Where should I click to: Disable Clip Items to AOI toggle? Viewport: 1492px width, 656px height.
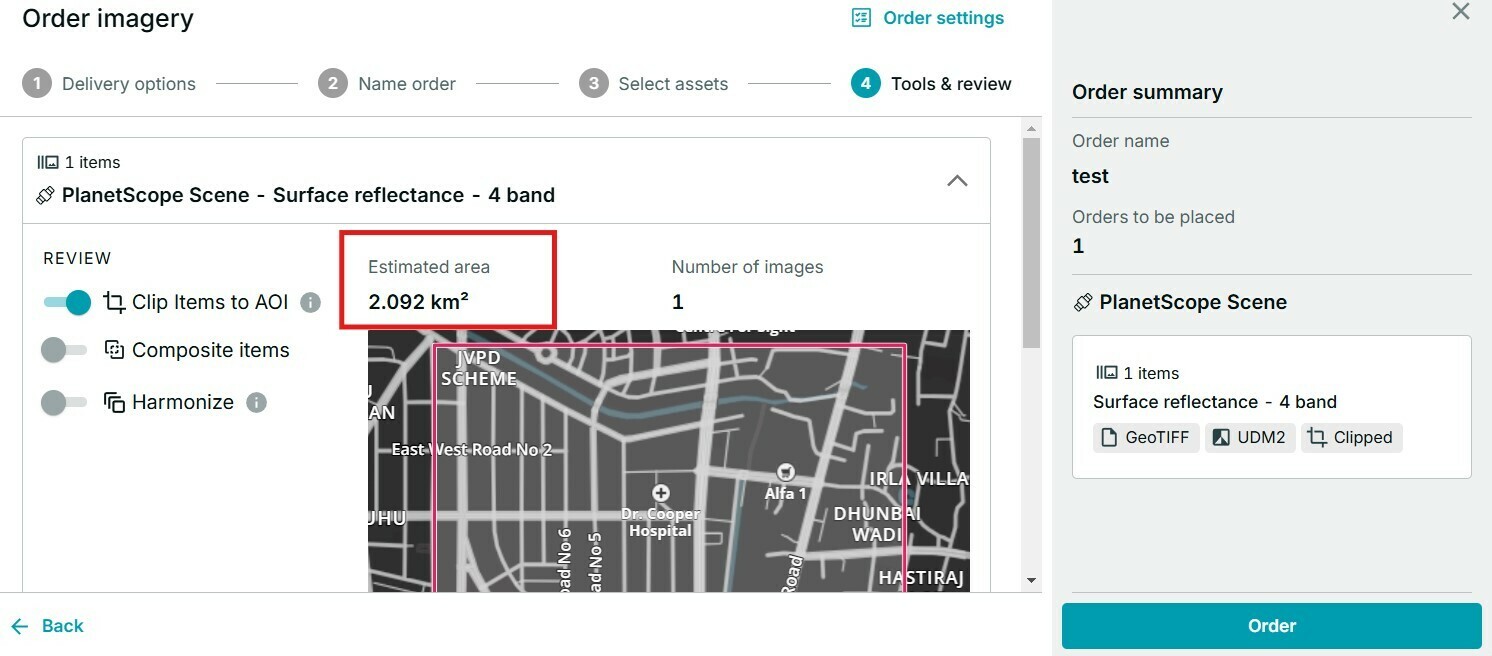click(67, 302)
